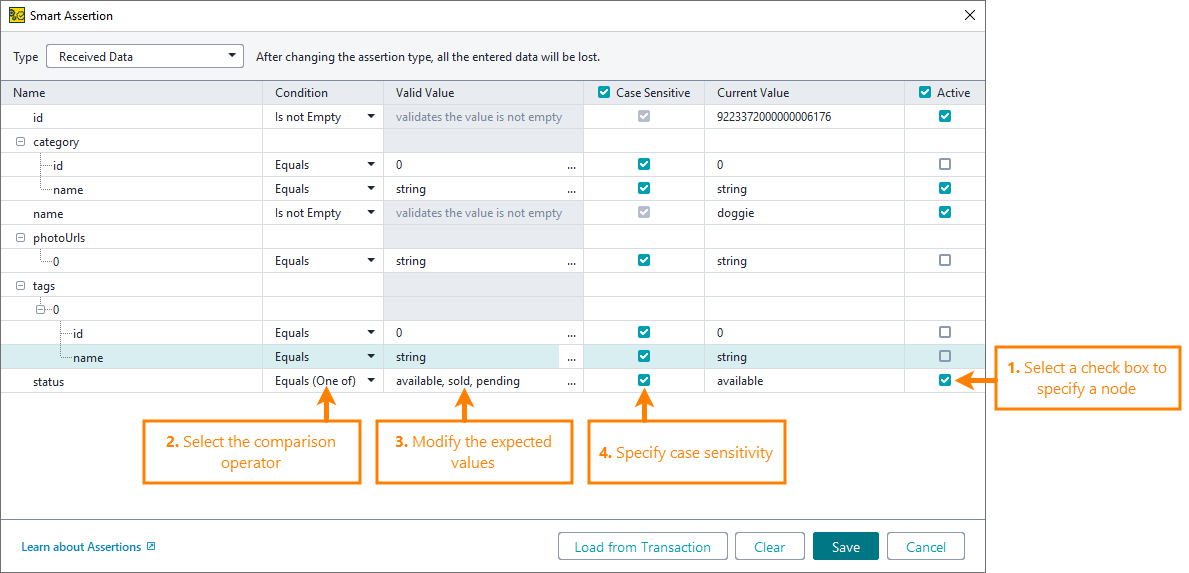The width and height of the screenshot is (1189, 573).
Task: Enable Active for photoUrls 0 row
Action: (944, 260)
